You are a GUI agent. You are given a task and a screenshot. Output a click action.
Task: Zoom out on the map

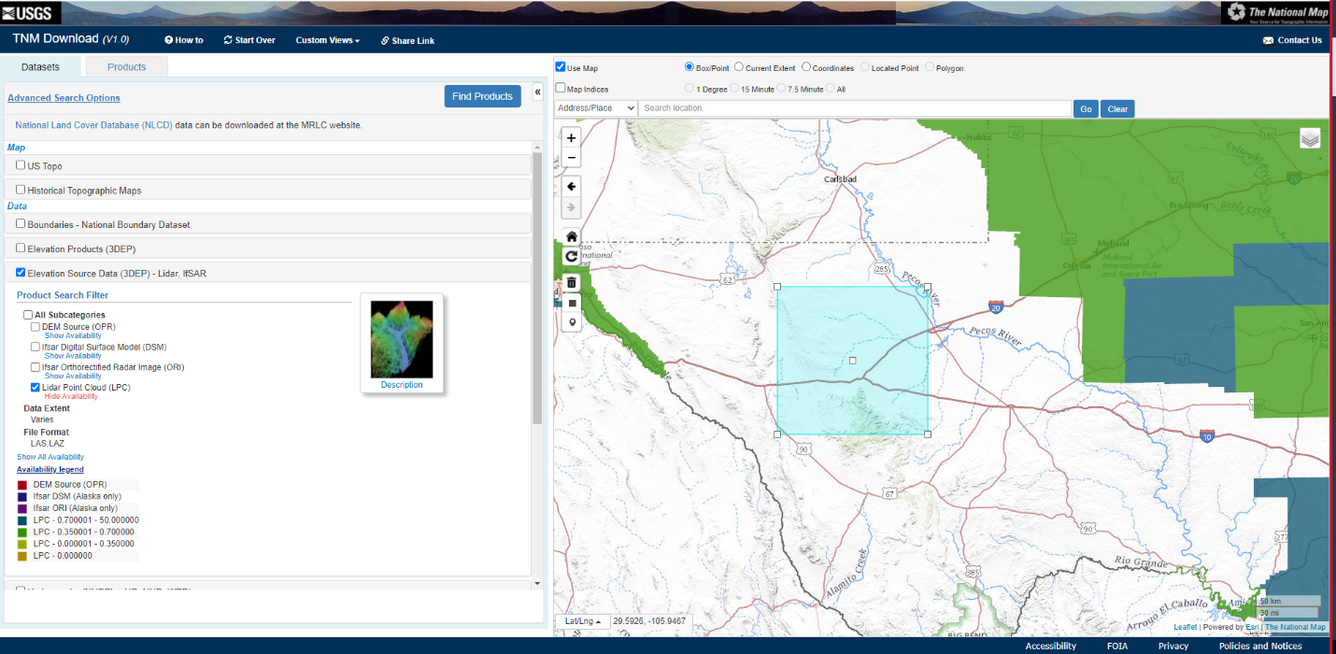click(571, 158)
